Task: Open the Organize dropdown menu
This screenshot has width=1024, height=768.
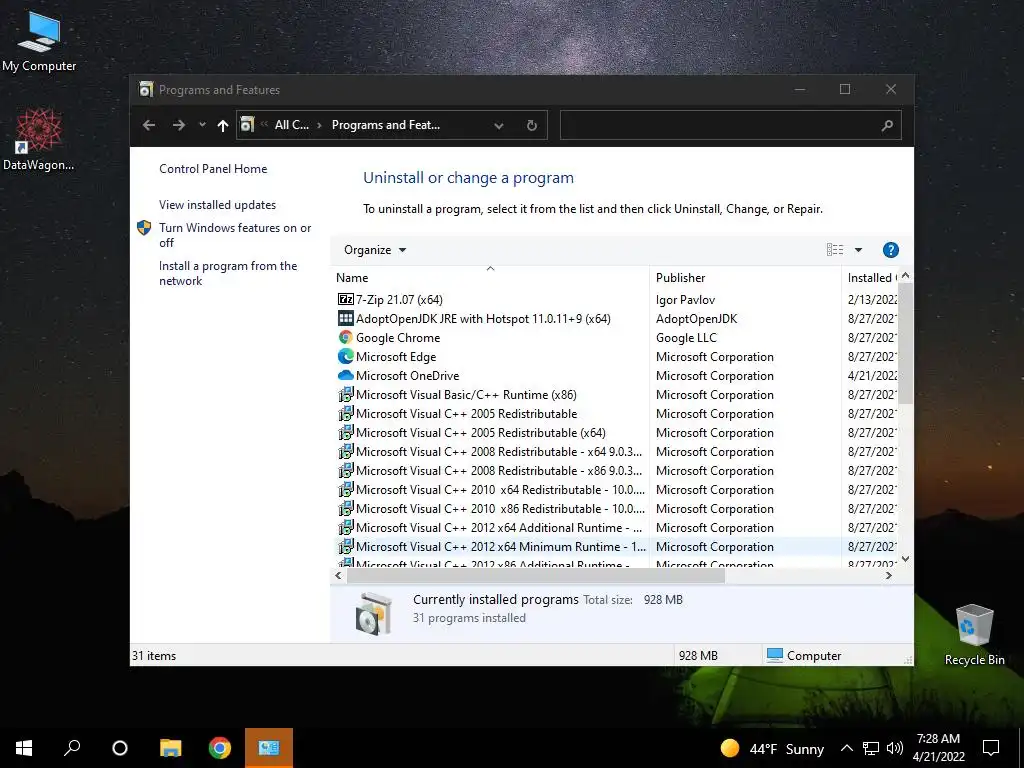Action: [x=375, y=250]
